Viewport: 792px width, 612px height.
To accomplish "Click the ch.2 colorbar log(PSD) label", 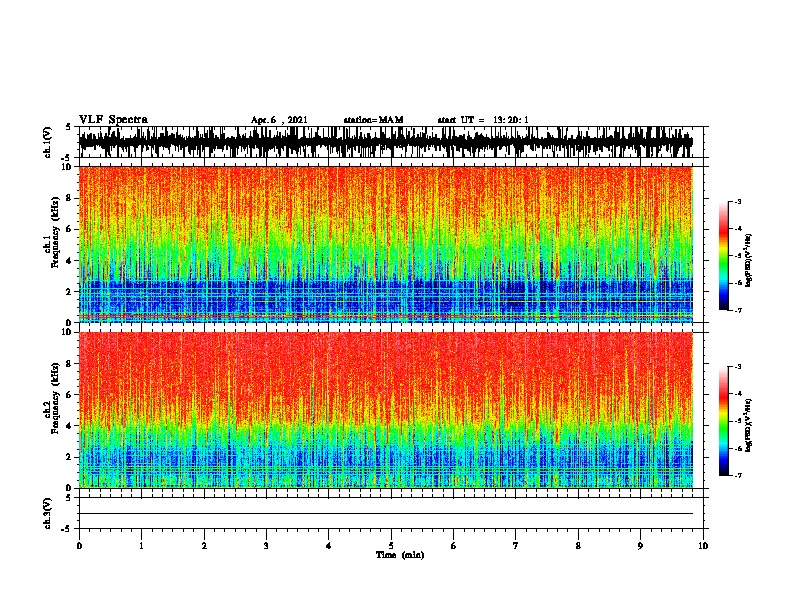I will [748, 425].
